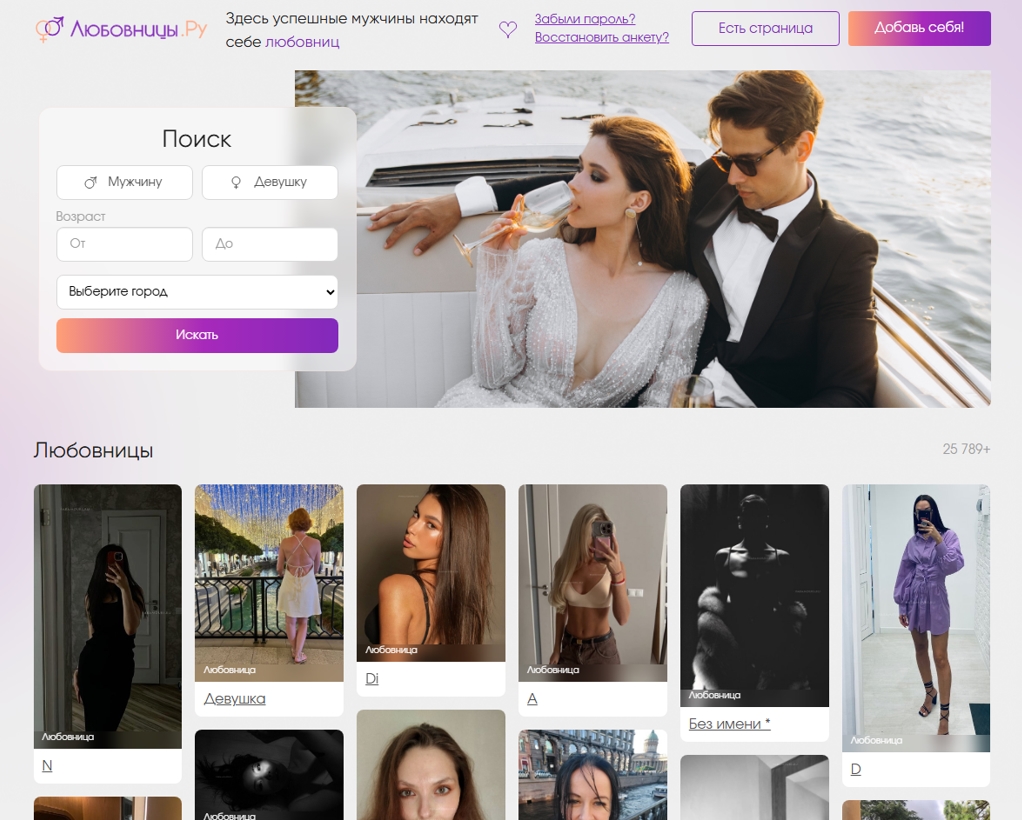Open the profile link named Di

(x=372, y=679)
